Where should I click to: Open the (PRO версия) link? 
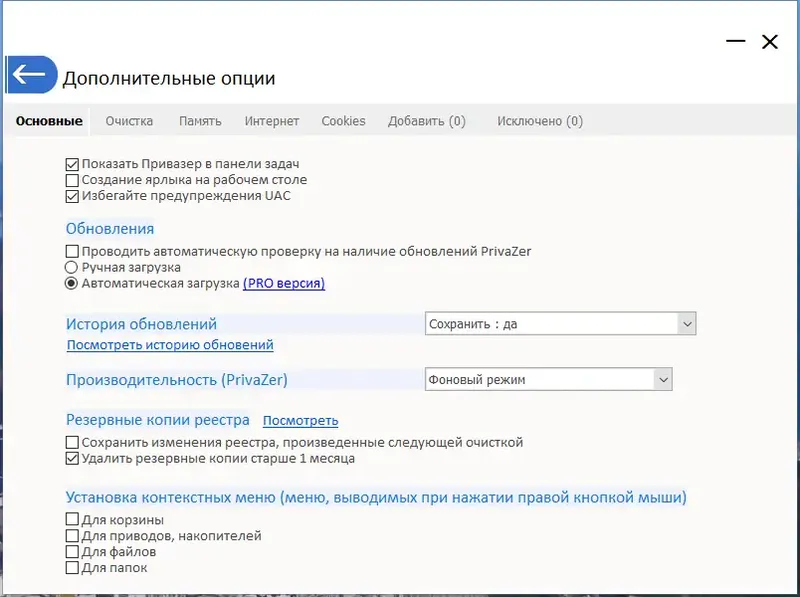[x=284, y=283]
